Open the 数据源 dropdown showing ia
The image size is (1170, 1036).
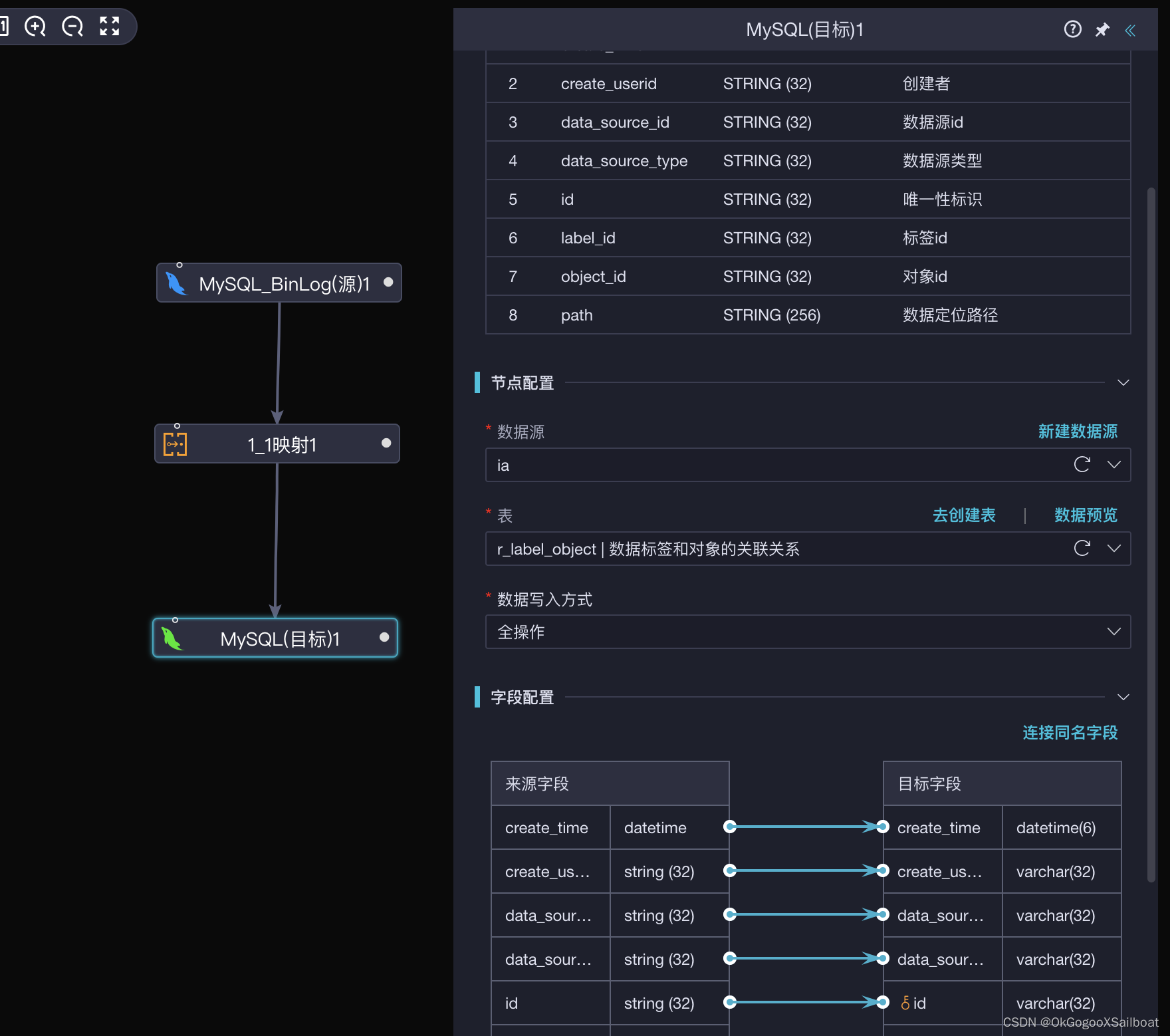tap(808, 465)
